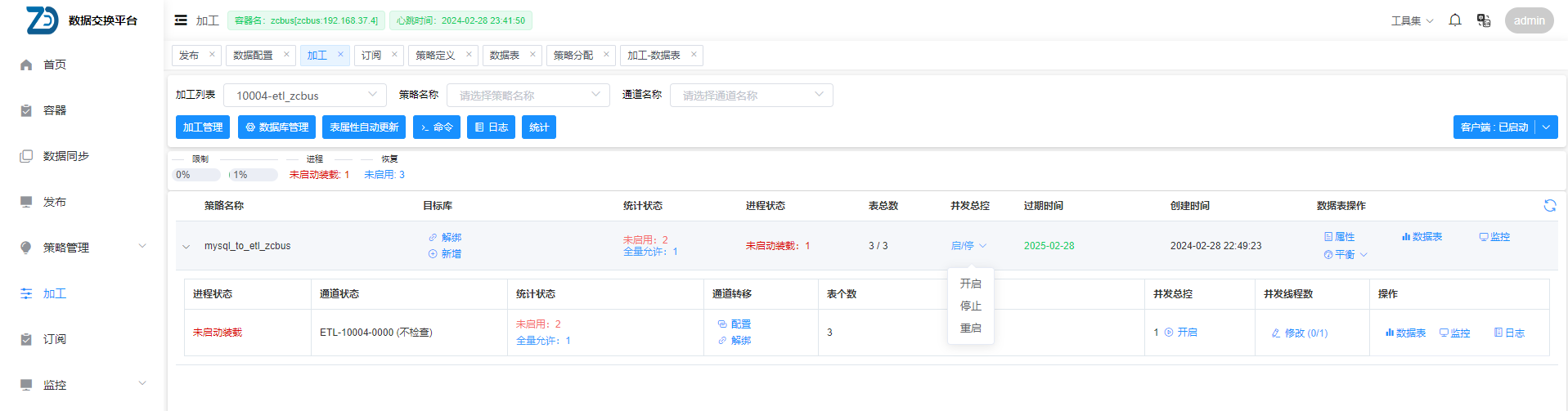Viewport: 1568px width, 411px height.
Task: Collapse the sidebar with the hamburger icon
Action: (x=181, y=20)
